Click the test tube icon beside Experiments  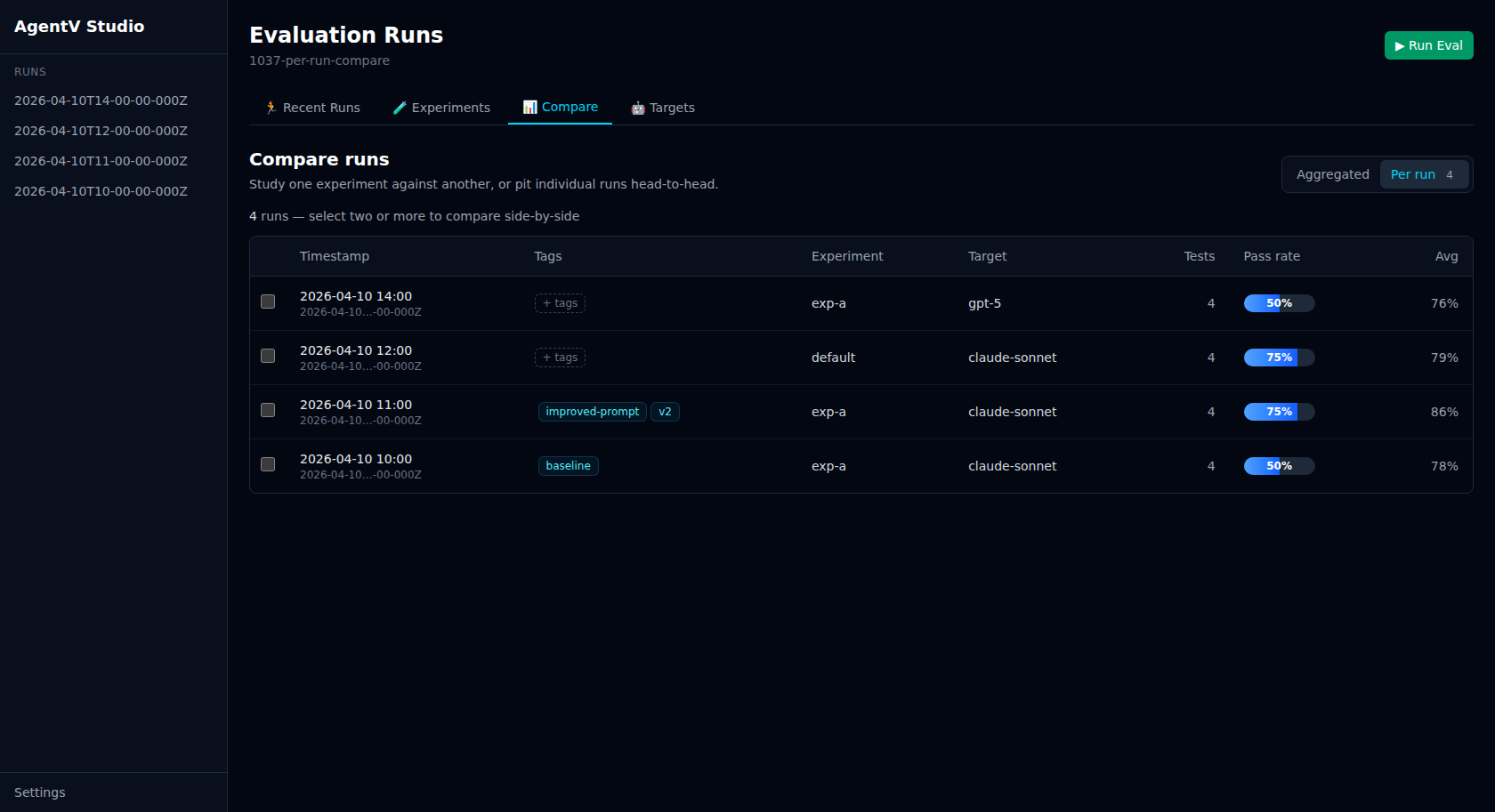[400, 108]
